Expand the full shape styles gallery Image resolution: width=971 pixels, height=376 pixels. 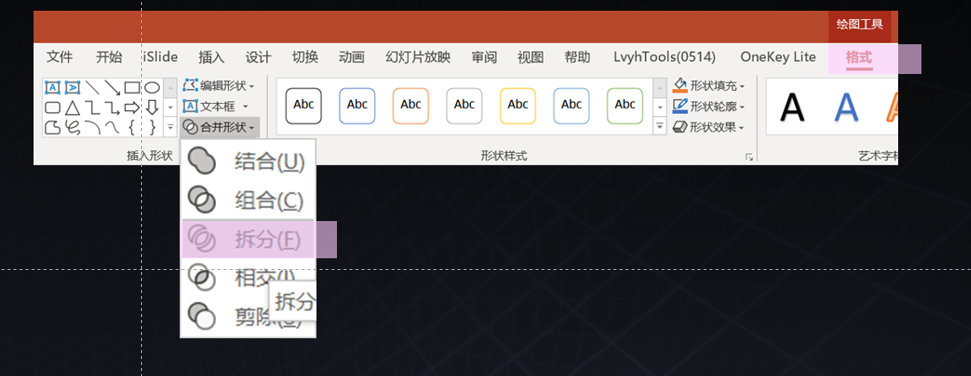click(x=660, y=127)
